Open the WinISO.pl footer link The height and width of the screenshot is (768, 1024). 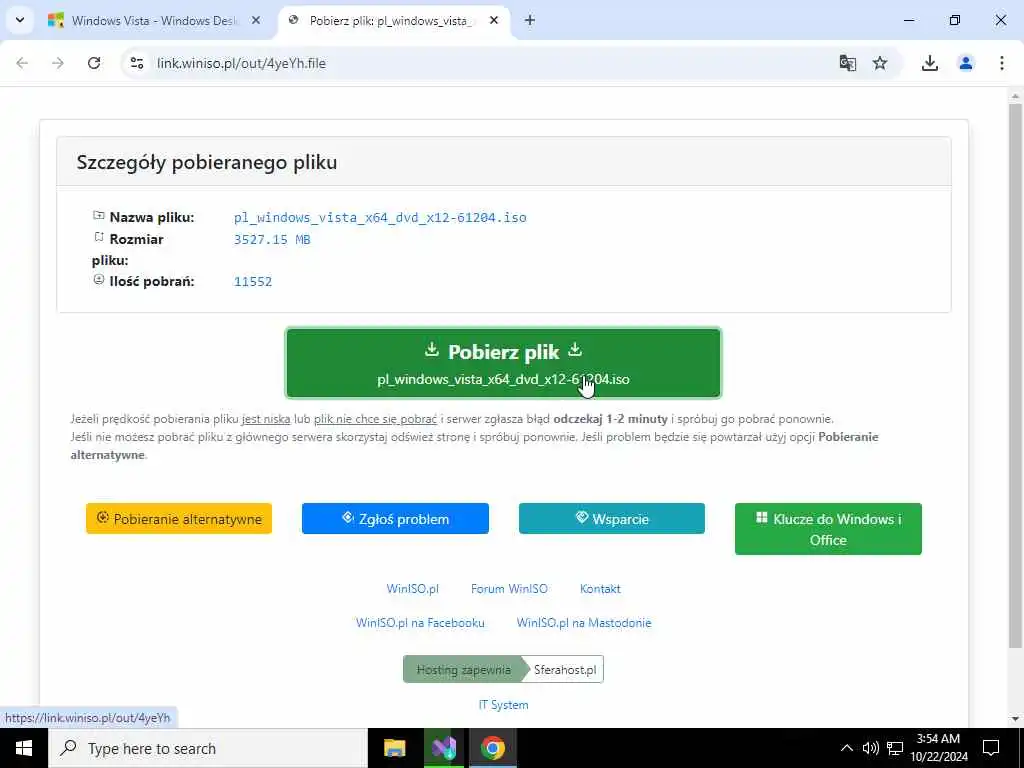pos(413,588)
